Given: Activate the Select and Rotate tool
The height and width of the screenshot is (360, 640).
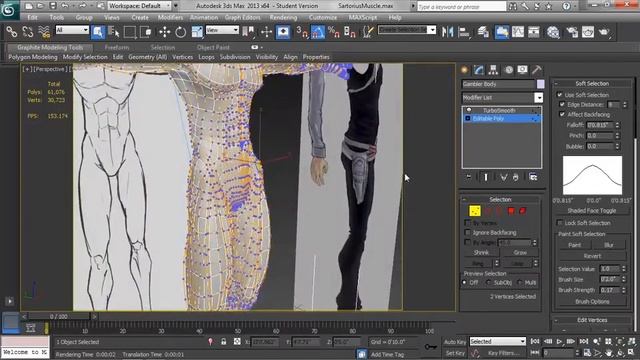Looking at the screenshot, I should point(180,32).
